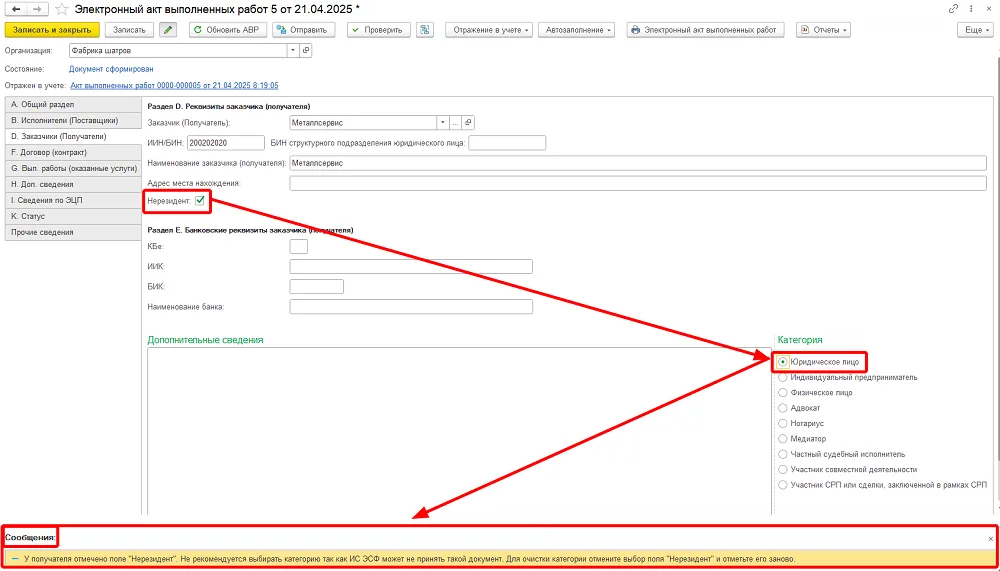Click the ellipsis select button for Заказчик
The image size is (1000, 571).
point(455,122)
